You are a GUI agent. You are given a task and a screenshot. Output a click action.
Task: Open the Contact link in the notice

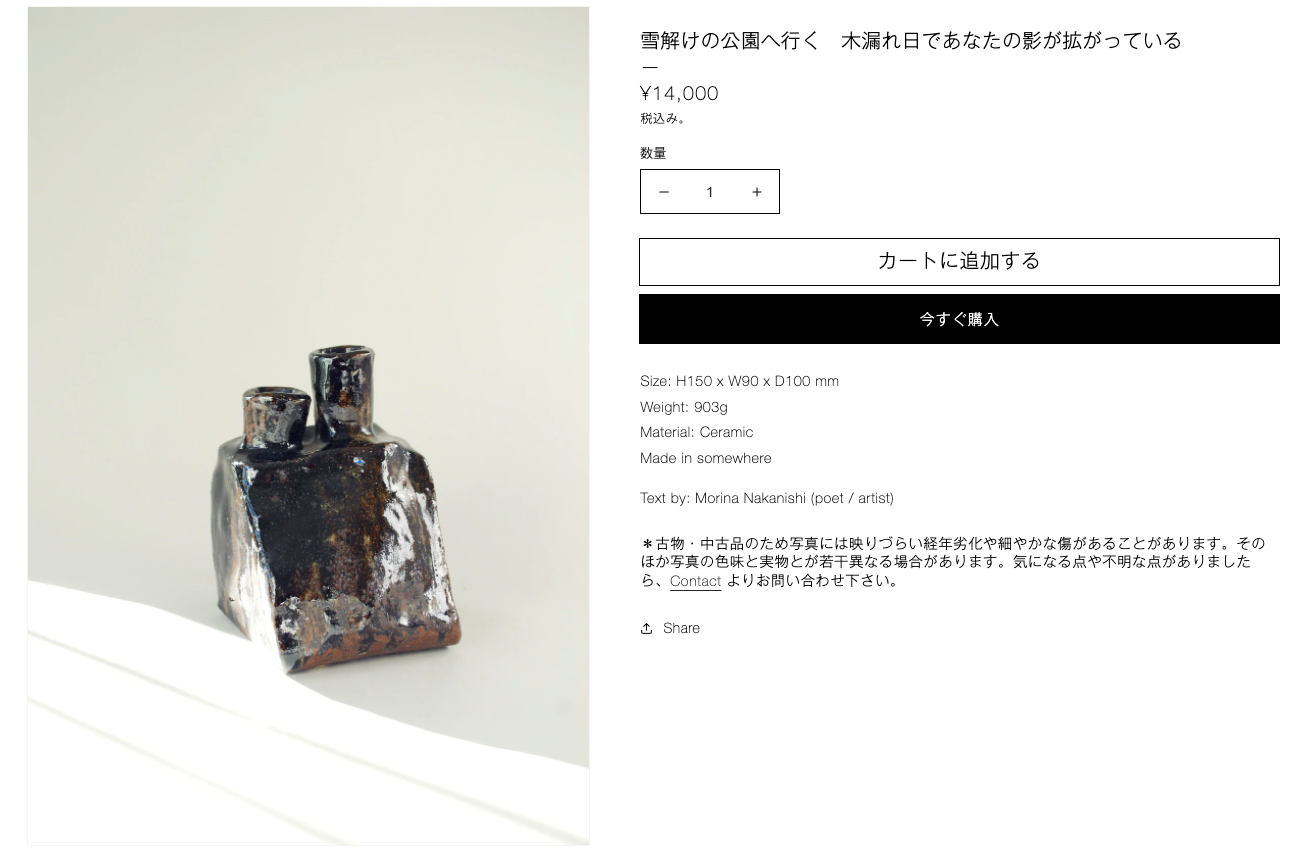[x=695, y=581]
